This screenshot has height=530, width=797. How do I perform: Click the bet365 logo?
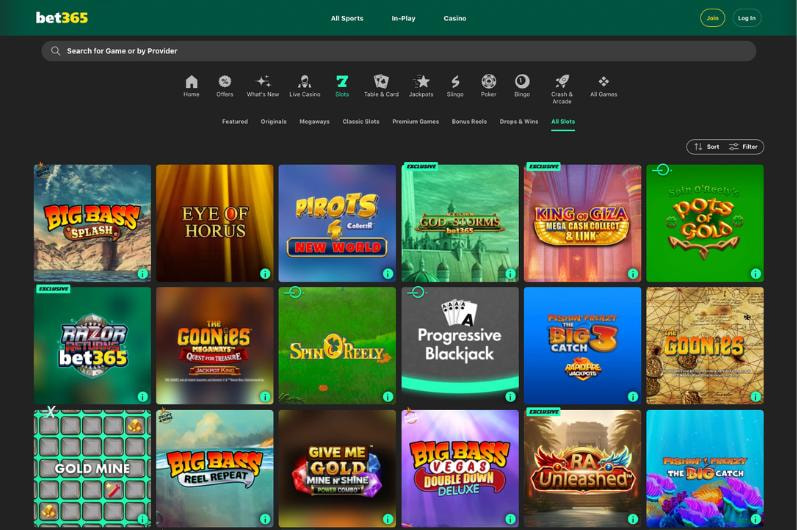tap(62, 18)
